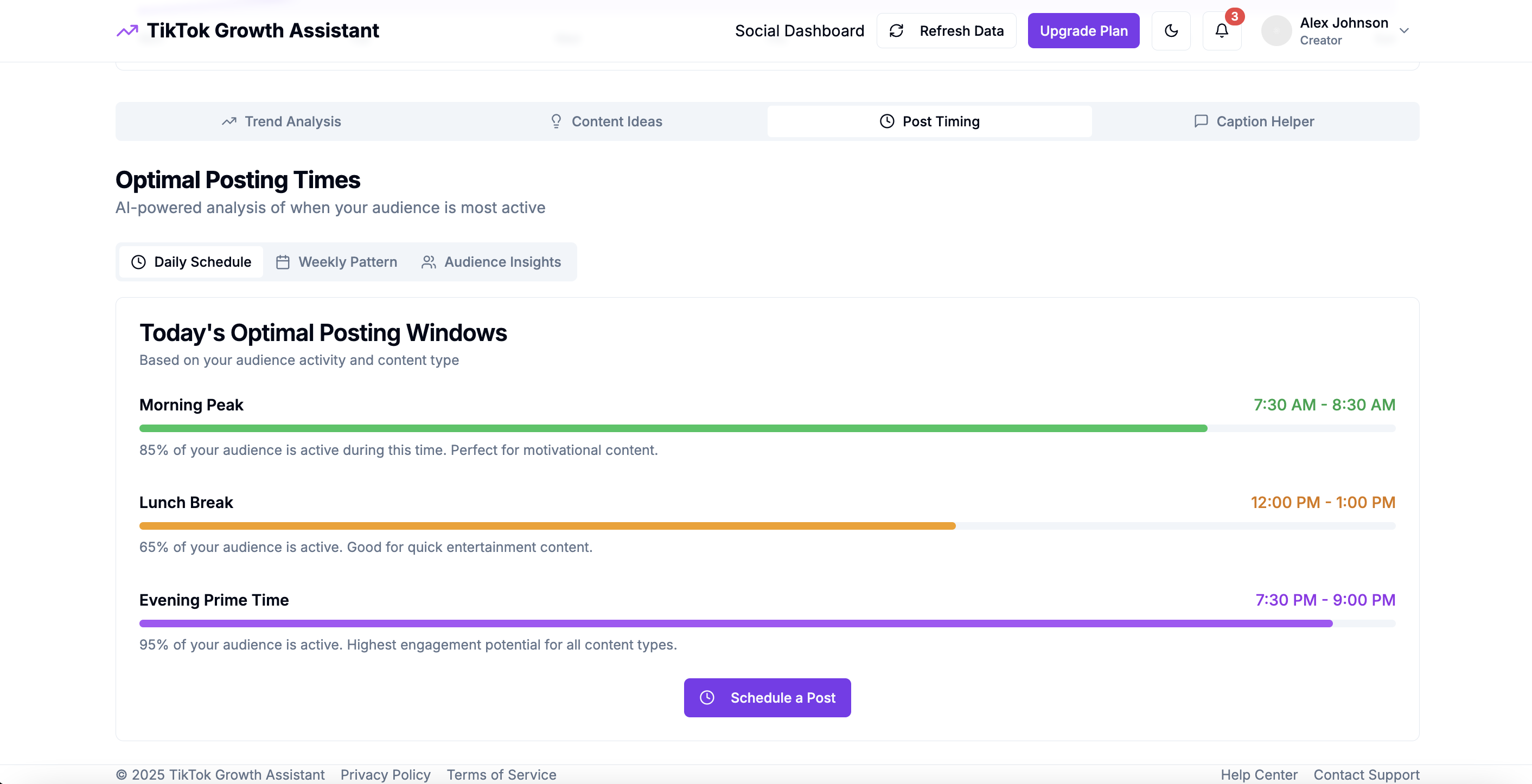Click the Creator role label

(1320, 41)
